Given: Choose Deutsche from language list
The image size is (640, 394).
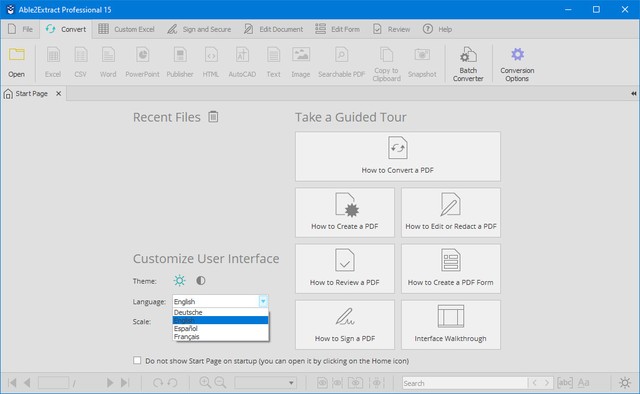Looking at the screenshot, I should 220,312.
